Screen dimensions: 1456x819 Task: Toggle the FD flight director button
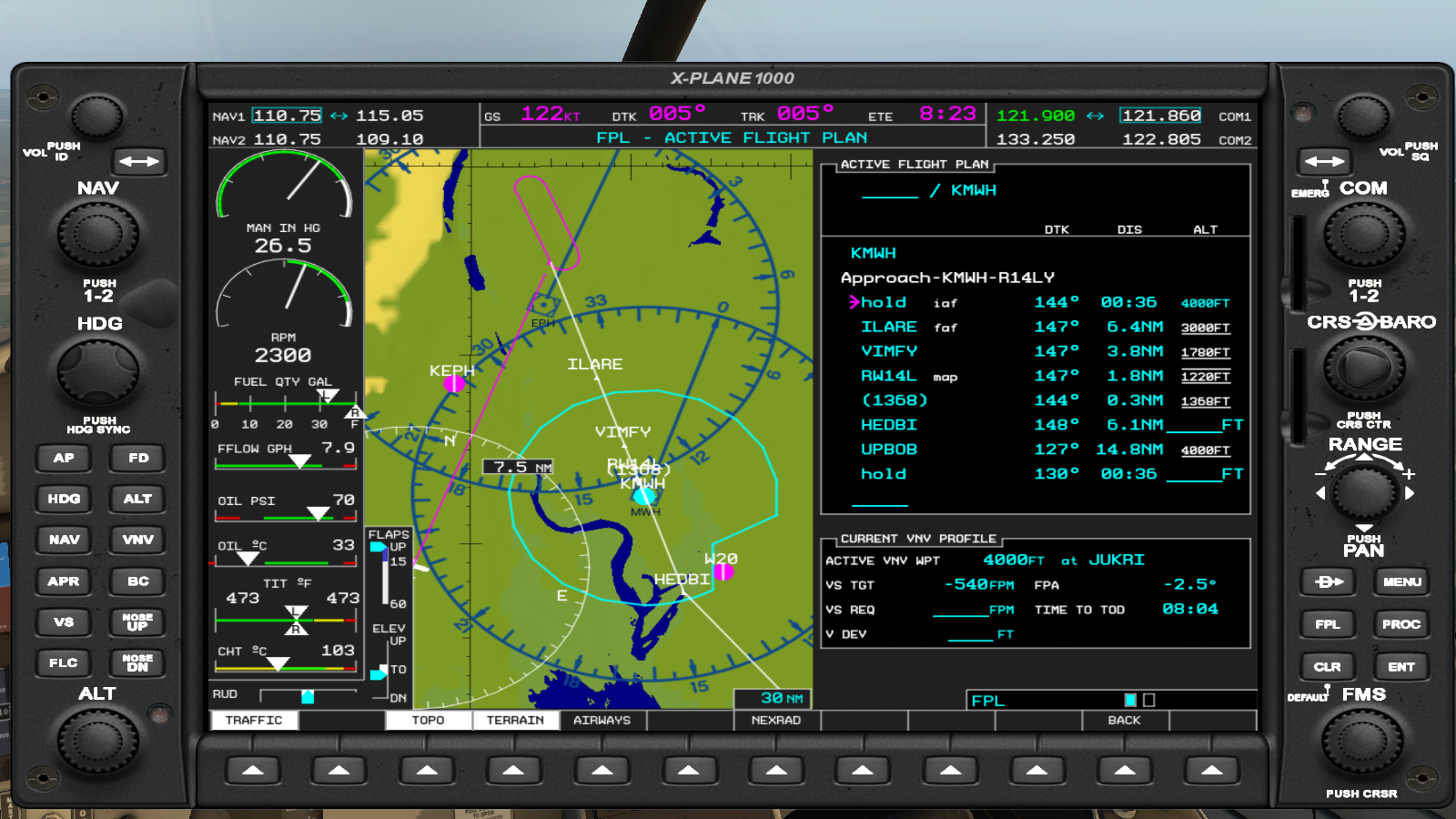[138, 458]
